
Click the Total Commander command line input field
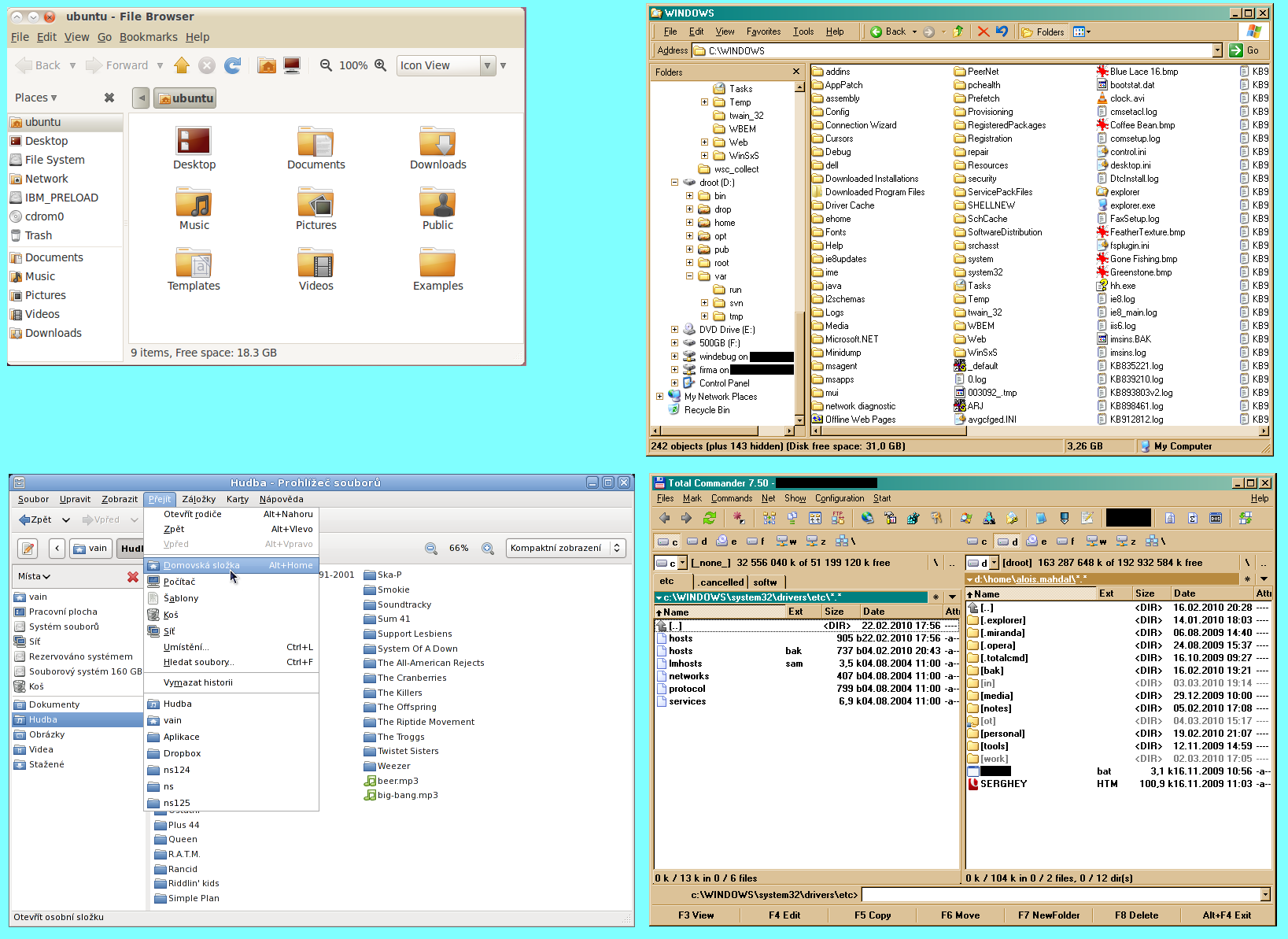pos(1061,894)
